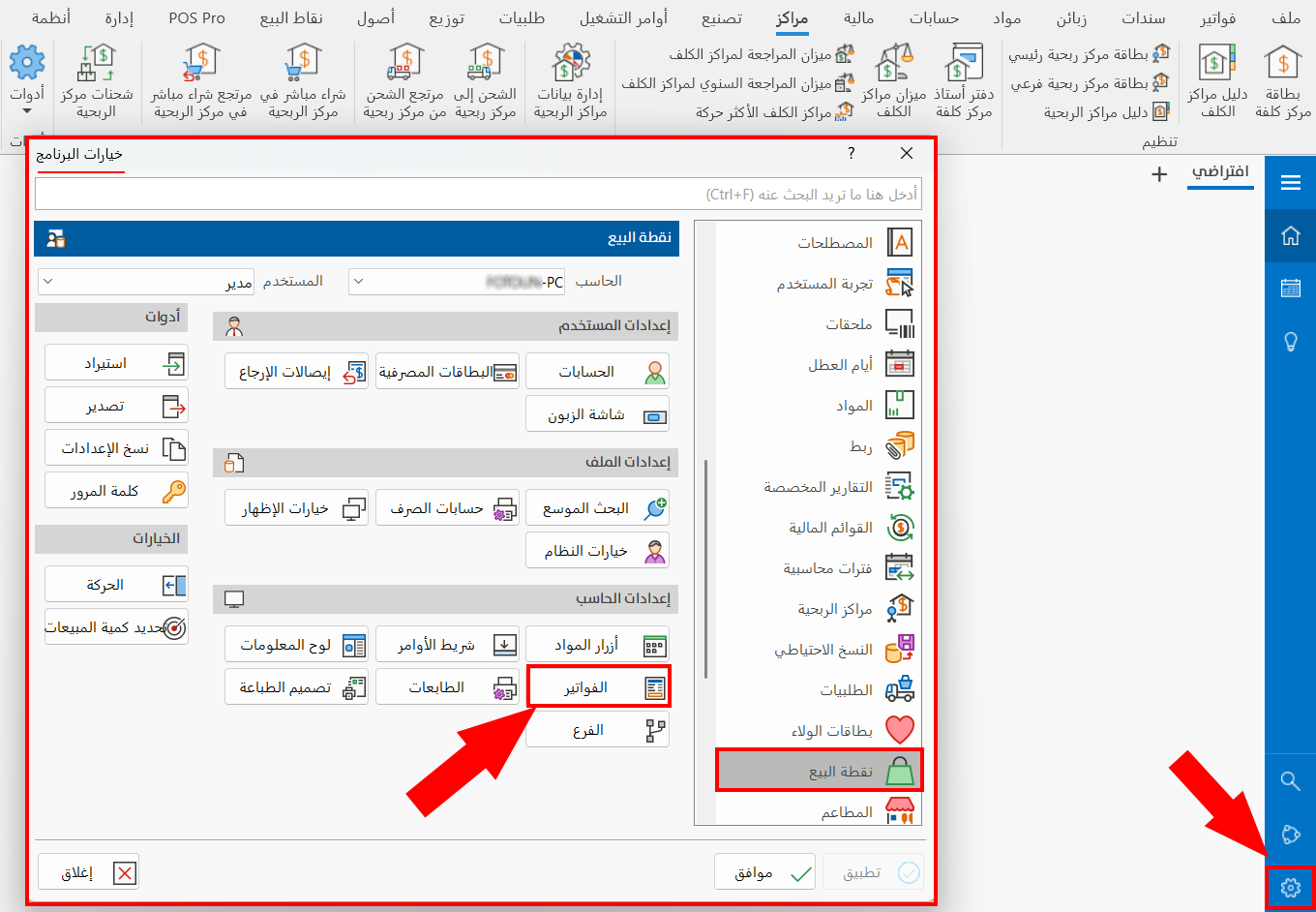Image resolution: width=1316 pixels, height=912 pixels.
Task: Click the Ctrl+F search field
Action: 478,194
